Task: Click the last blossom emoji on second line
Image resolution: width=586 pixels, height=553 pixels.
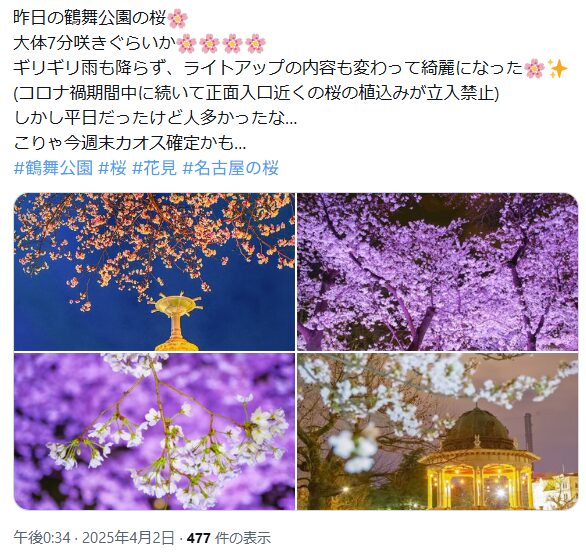Action: 256,44
